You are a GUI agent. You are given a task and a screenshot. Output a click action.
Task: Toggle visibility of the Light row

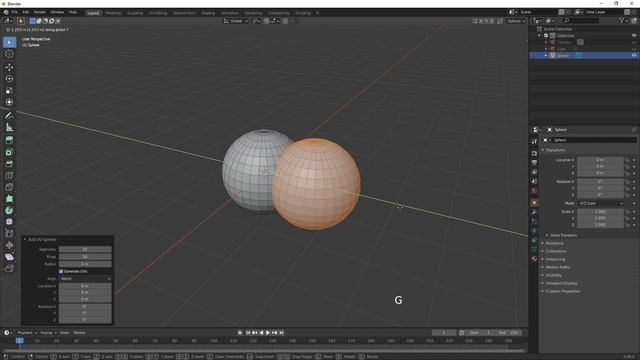pyautogui.click(x=634, y=49)
